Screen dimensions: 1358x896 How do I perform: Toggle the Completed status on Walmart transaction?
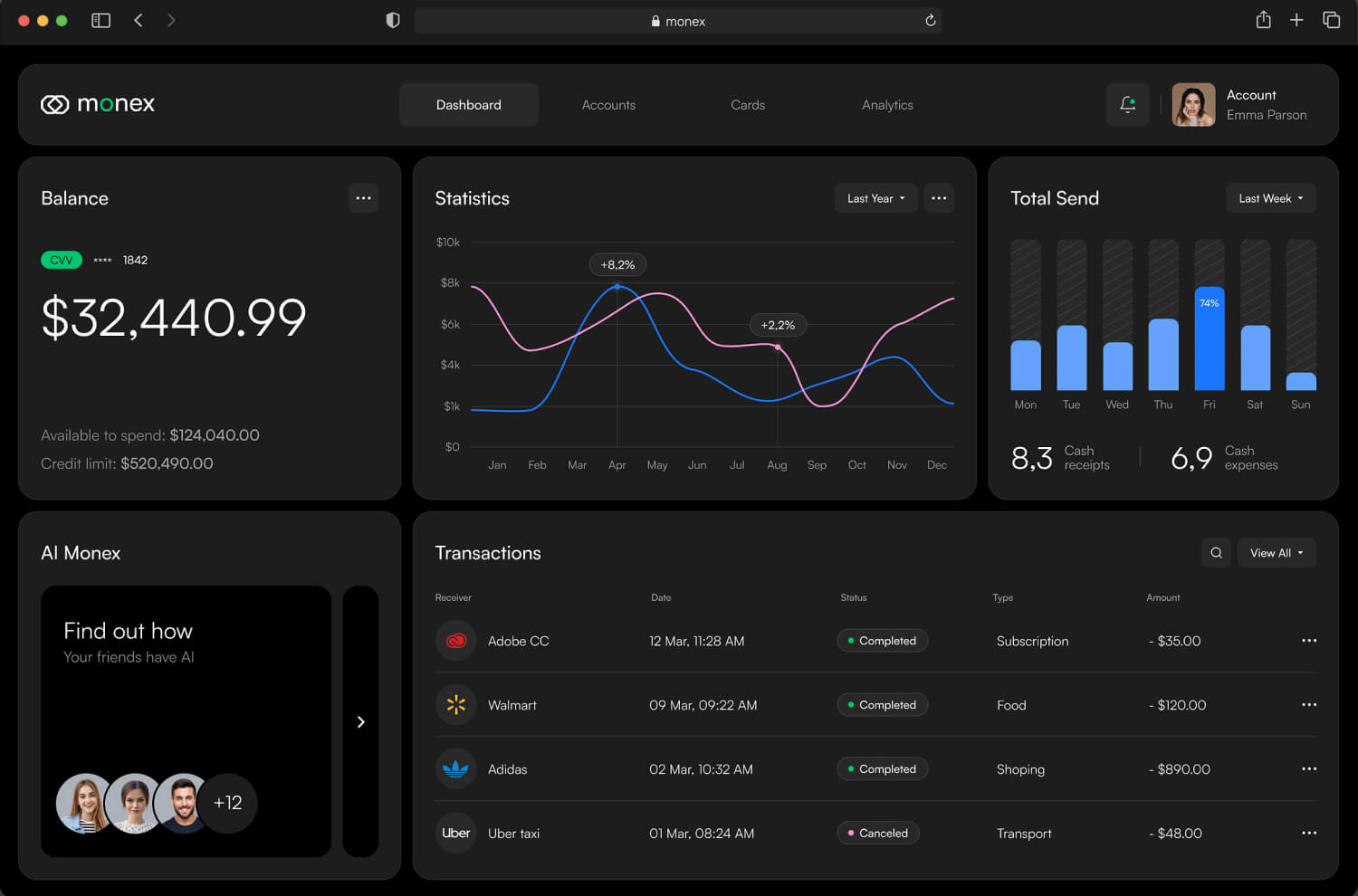click(882, 704)
